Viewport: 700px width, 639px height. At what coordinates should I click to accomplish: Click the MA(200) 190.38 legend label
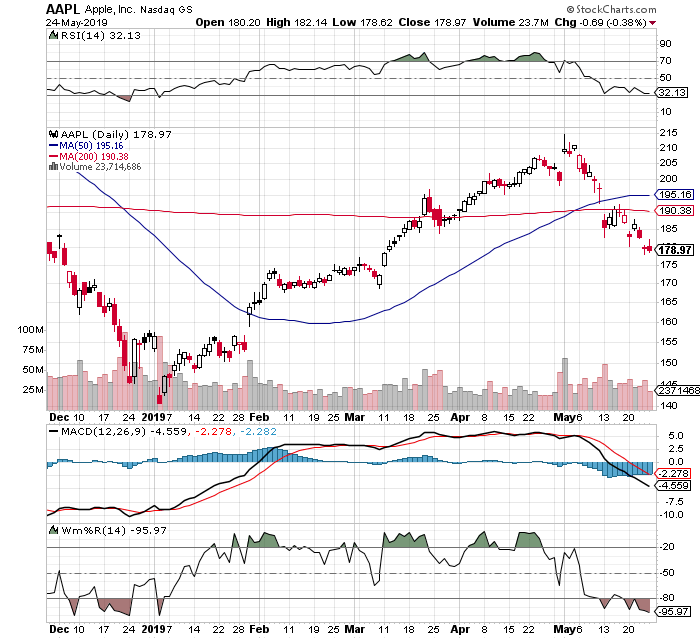point(94,156)
